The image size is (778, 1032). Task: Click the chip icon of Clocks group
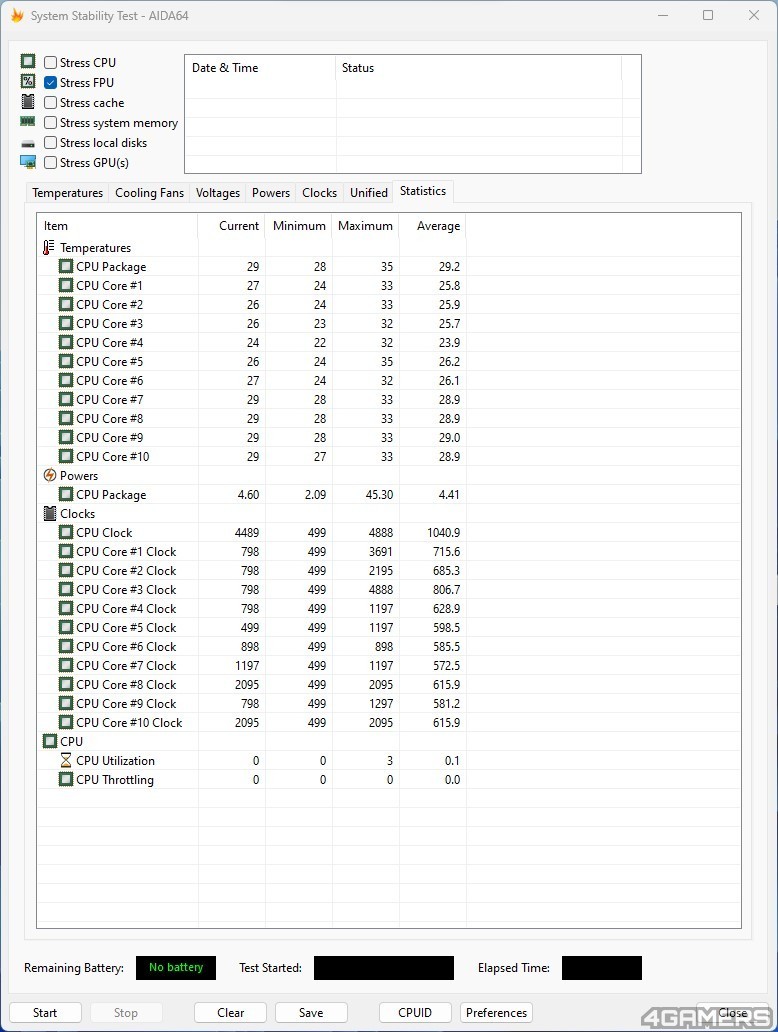tap(49, 513)
